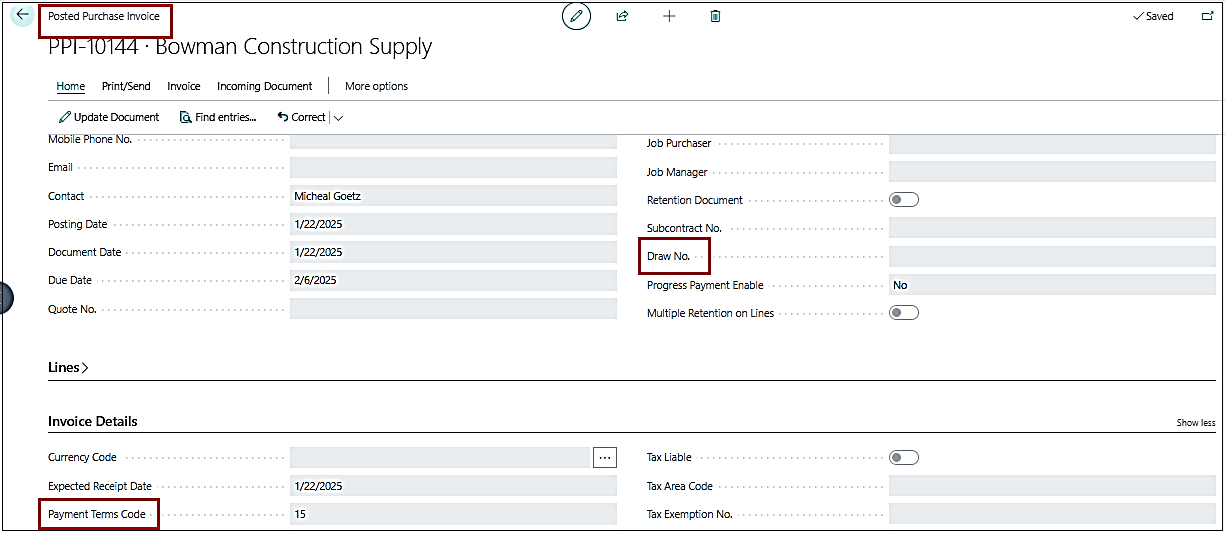Click the Contact field Micheal Goetz

pyautogui.click(x=453, y=196)
